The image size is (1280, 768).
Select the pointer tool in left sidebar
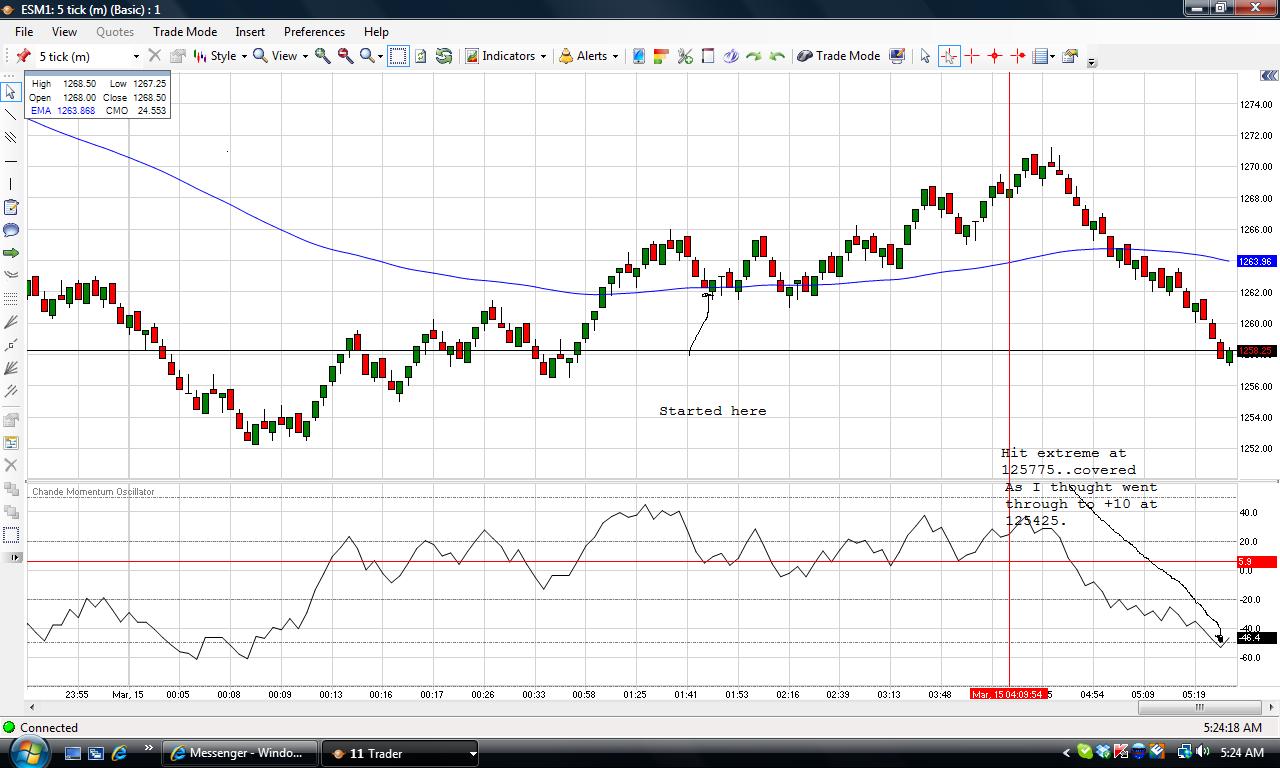11,92
